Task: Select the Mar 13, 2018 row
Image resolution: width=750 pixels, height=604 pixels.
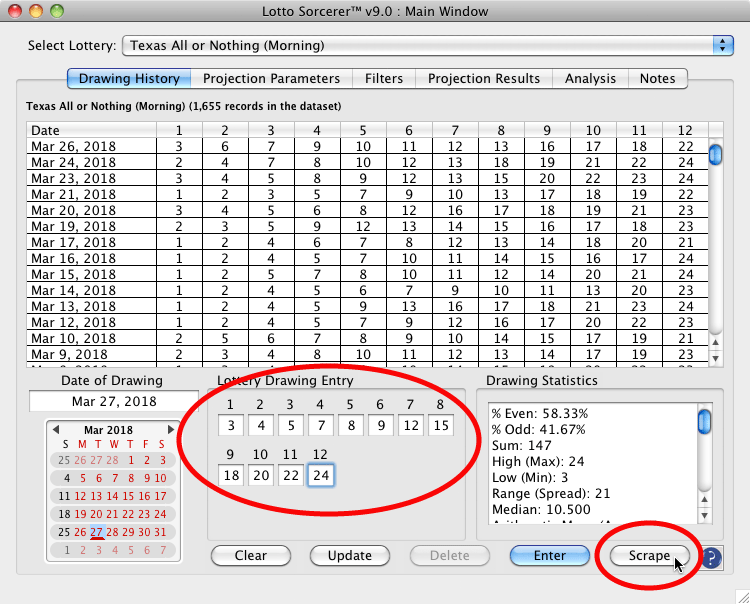Action: pyautogui.click(x=367, y=307)
